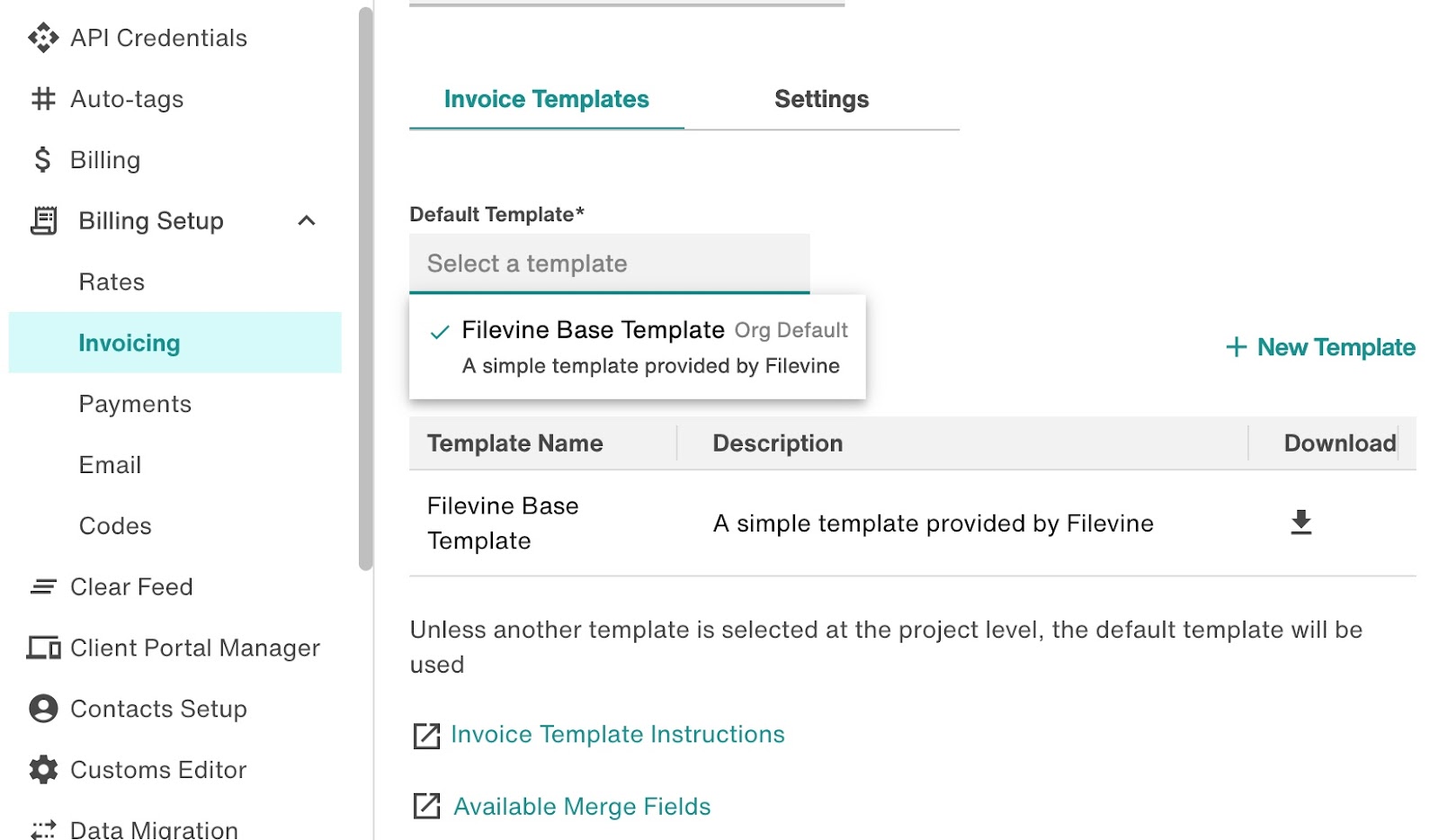This screenshot has height=840, width=1439.
Task: Click the Customs Editor gear icon
Action: 43,770
